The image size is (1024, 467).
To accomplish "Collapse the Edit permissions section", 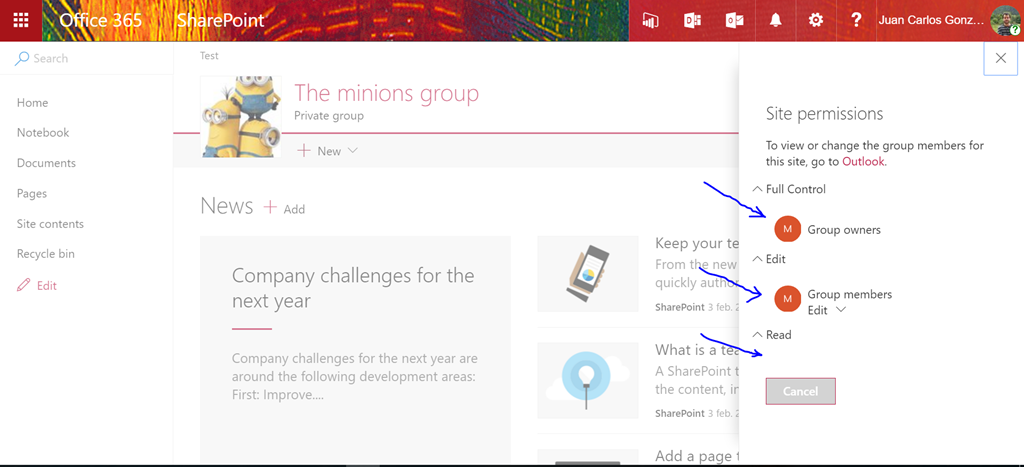I will coord(758,259).
